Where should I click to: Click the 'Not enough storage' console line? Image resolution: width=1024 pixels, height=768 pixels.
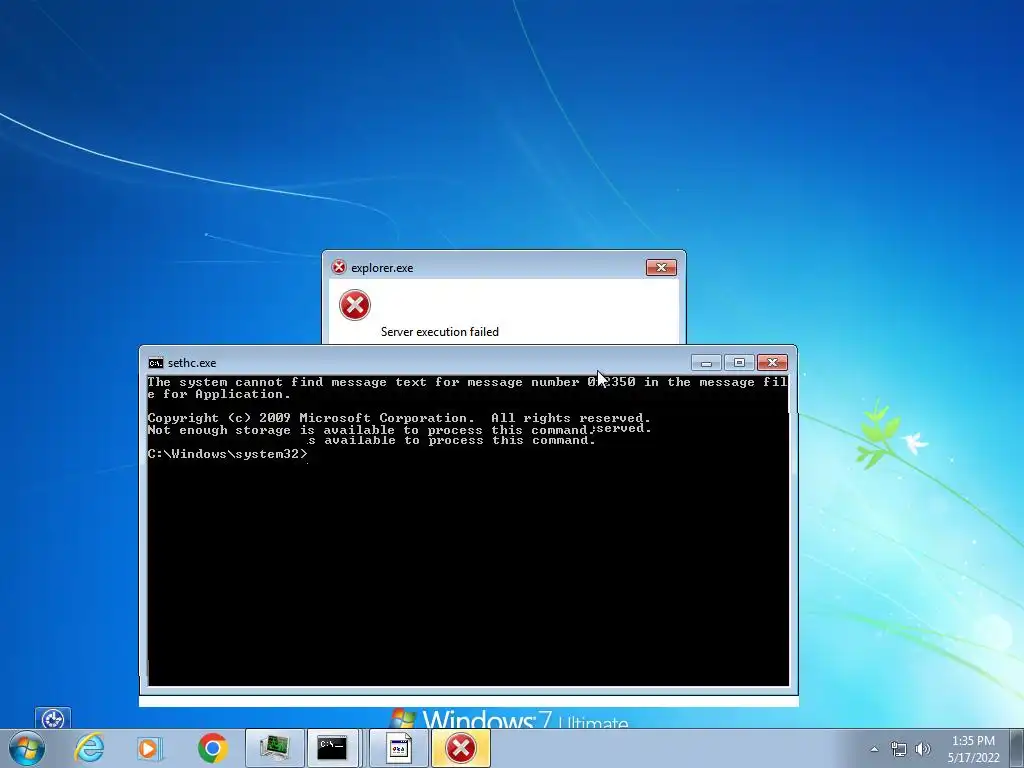click(372, 430)
